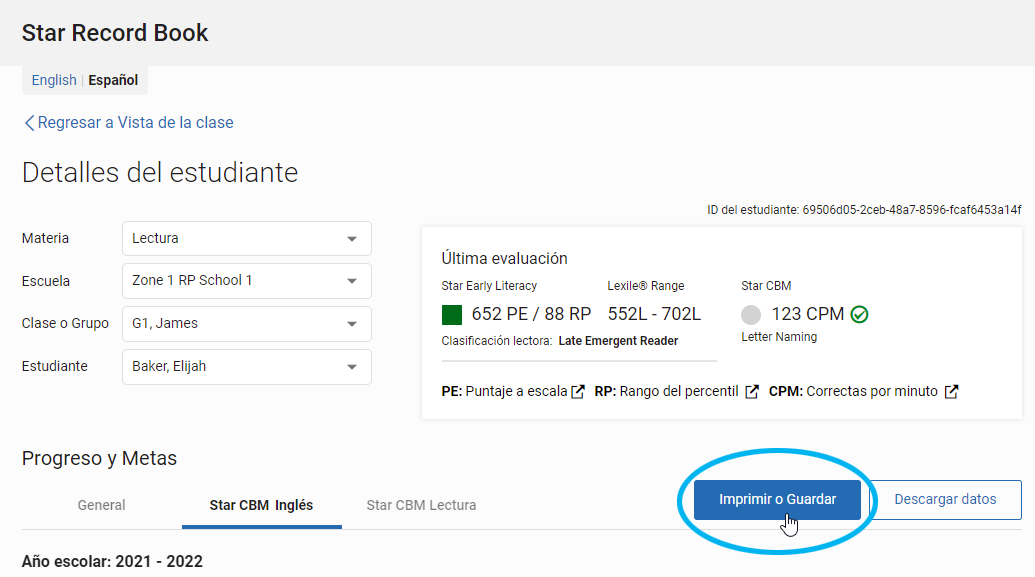Click the 123 CPM value
1035x577 pixels.
coord(808,314)
